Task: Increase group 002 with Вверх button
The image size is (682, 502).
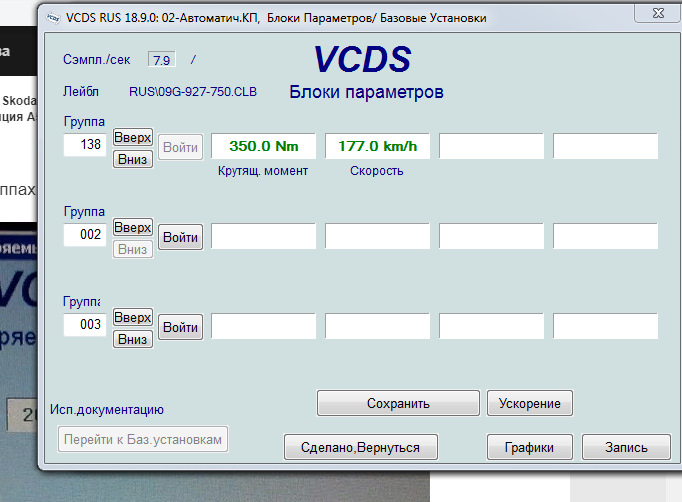Action: coord(133,228)
